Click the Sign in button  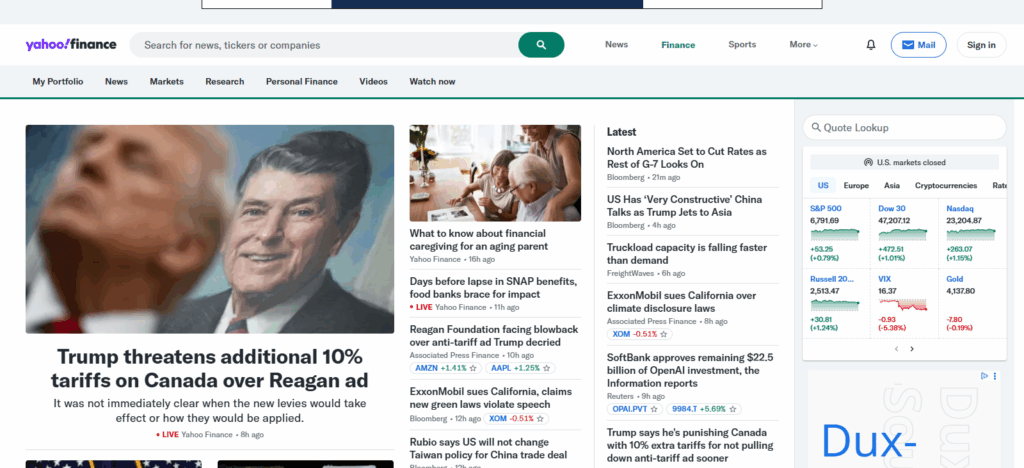981,45
